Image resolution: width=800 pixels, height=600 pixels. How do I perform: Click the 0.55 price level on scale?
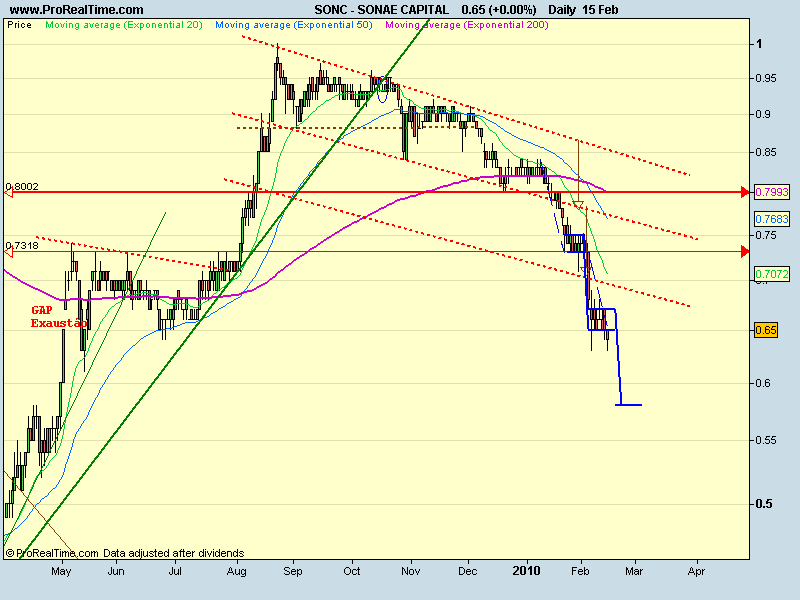[x=765, y=440]
